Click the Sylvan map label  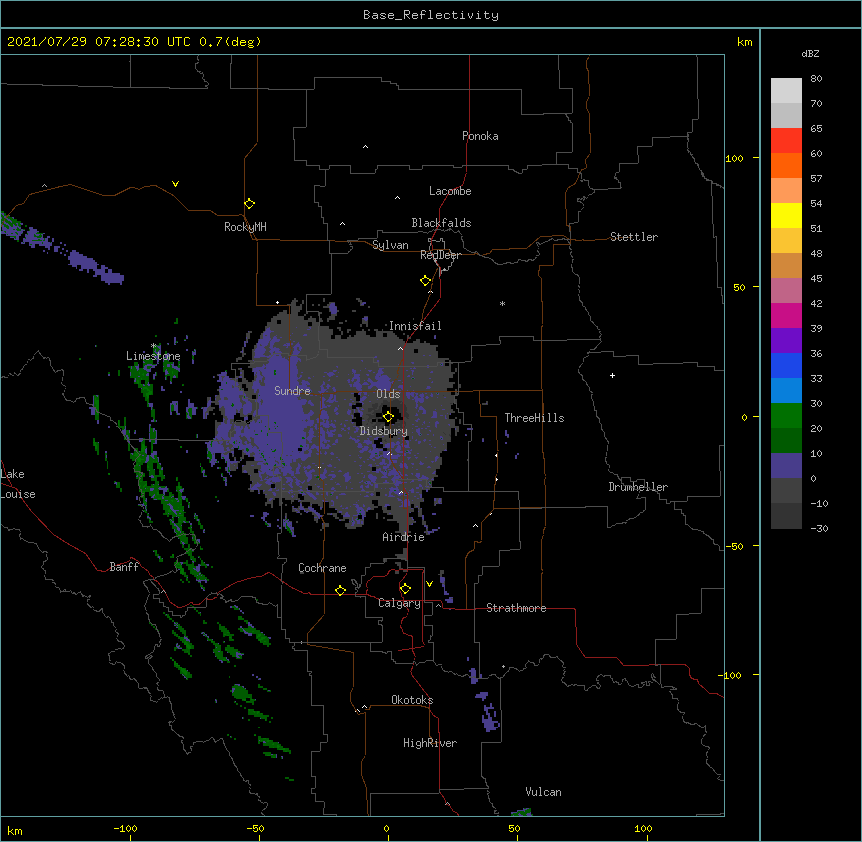click(x=390, y=245)
